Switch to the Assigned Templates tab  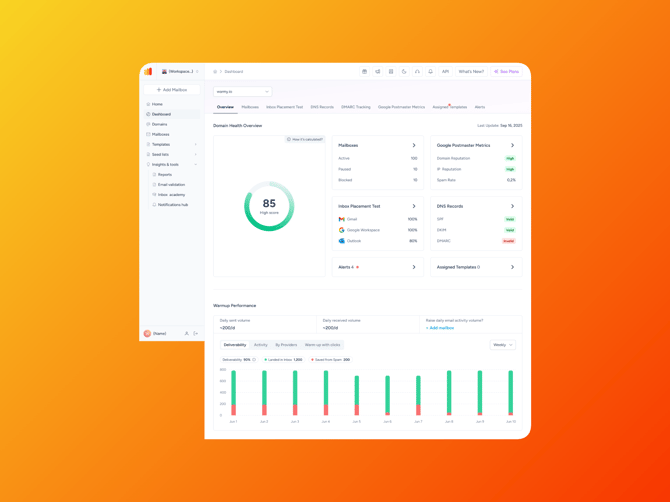point(450,107)
